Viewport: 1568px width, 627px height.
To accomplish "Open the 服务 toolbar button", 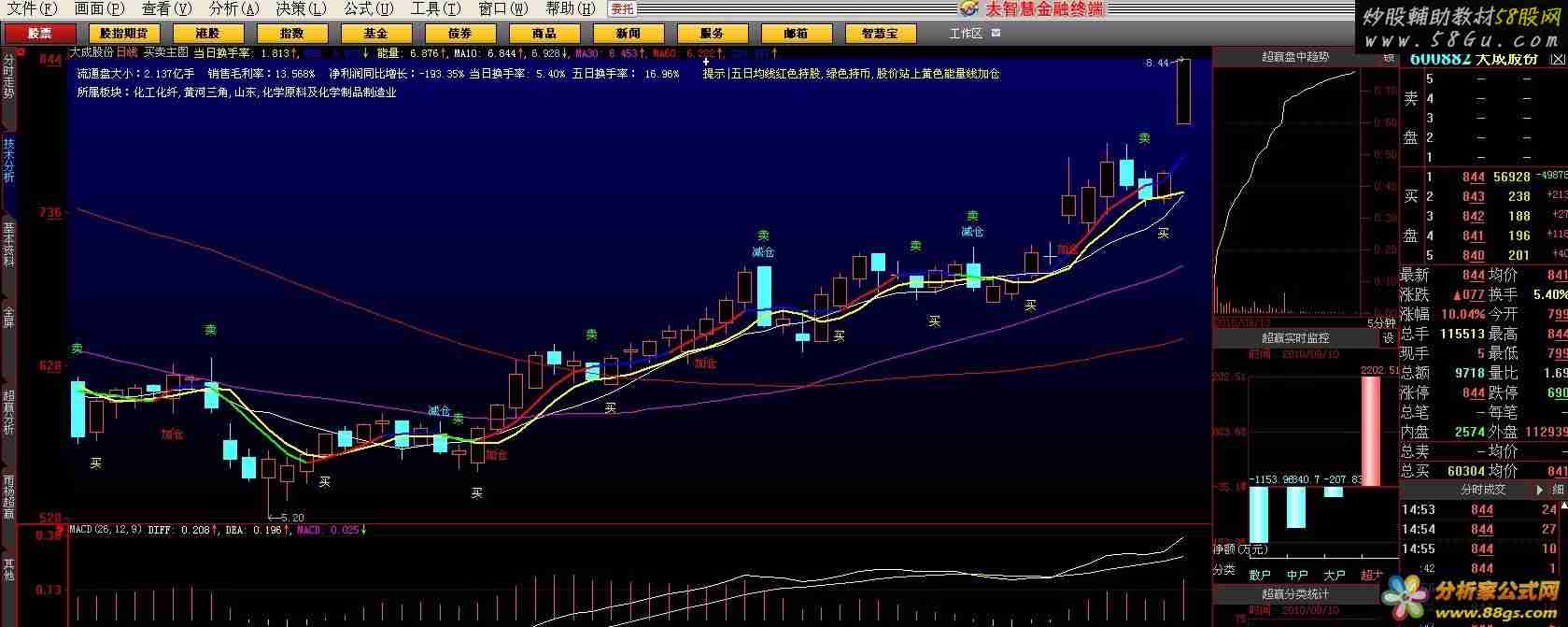I will pyautogui.click(x=712, y=34).
